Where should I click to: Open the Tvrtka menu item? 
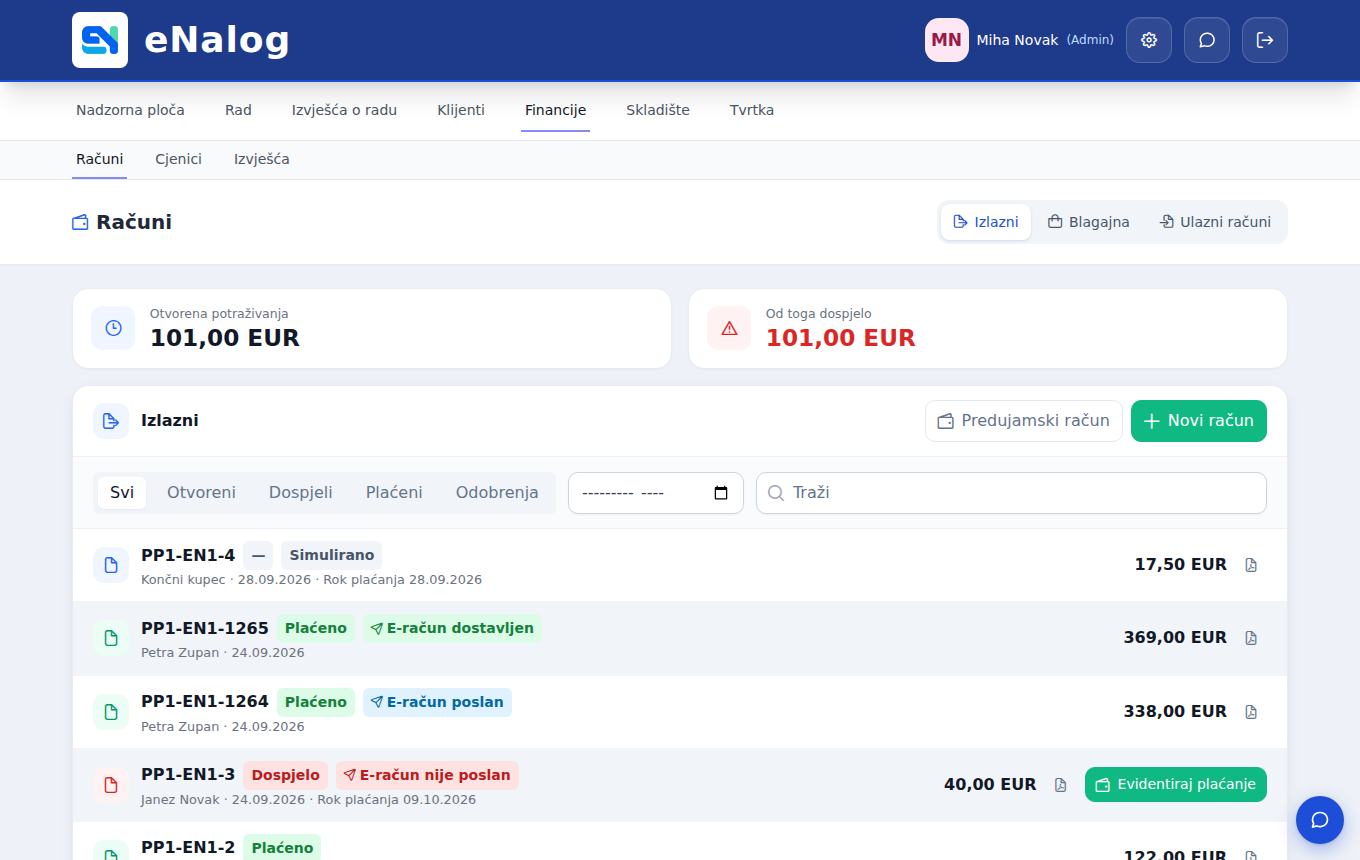coord(752,110)
